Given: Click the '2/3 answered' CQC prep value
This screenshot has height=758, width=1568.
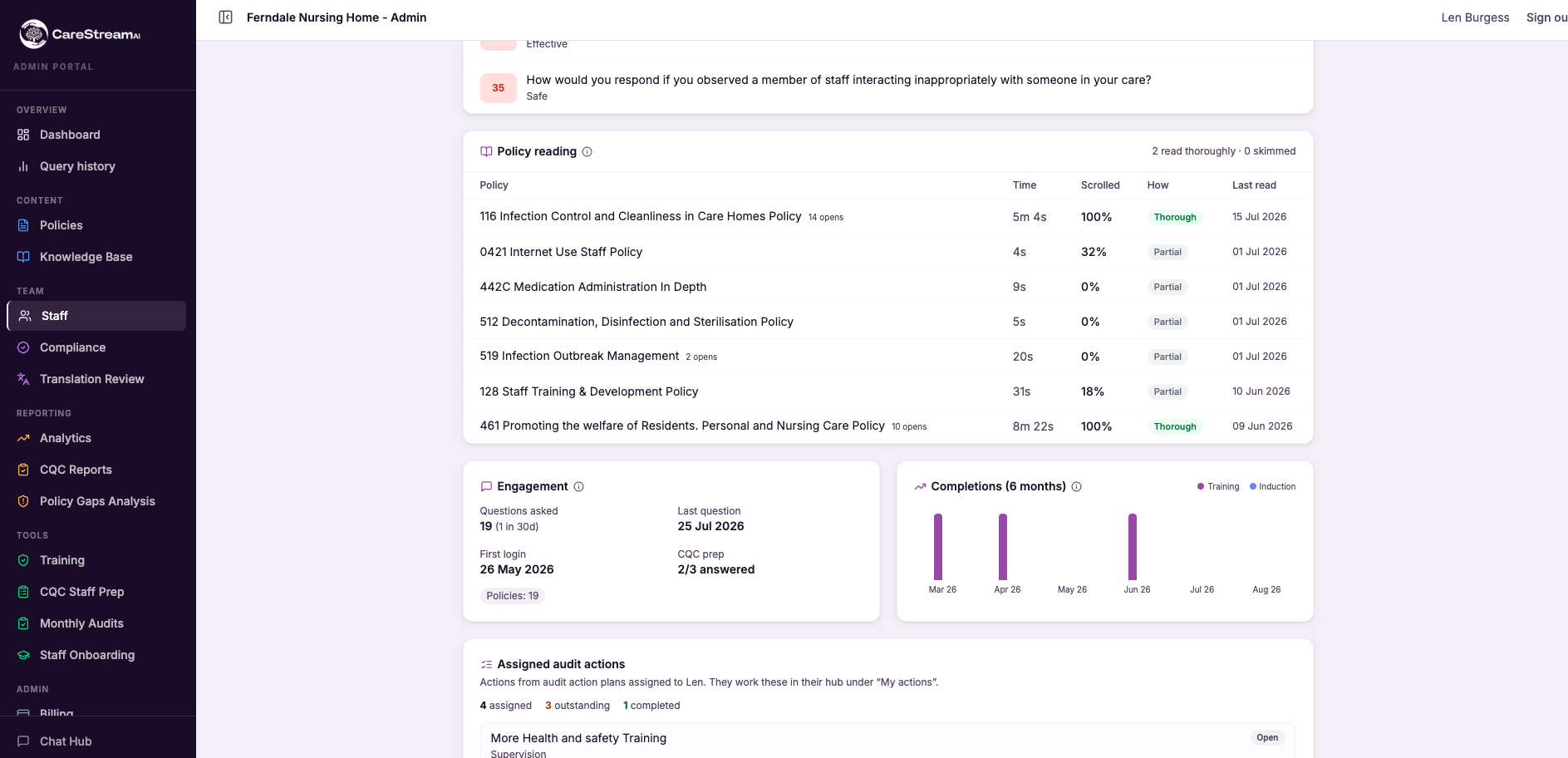Looking at the screenshot, I should coord(716,569).
